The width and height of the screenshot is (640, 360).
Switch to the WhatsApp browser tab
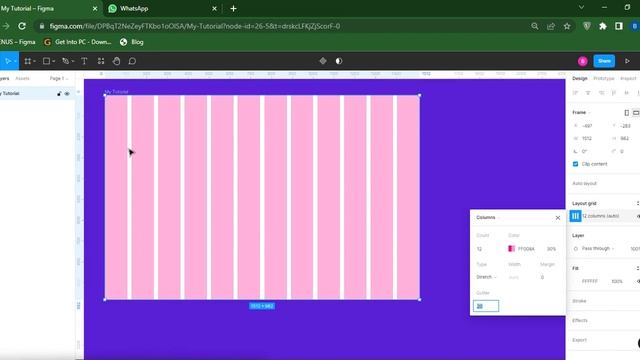click(x=162, y=9)
